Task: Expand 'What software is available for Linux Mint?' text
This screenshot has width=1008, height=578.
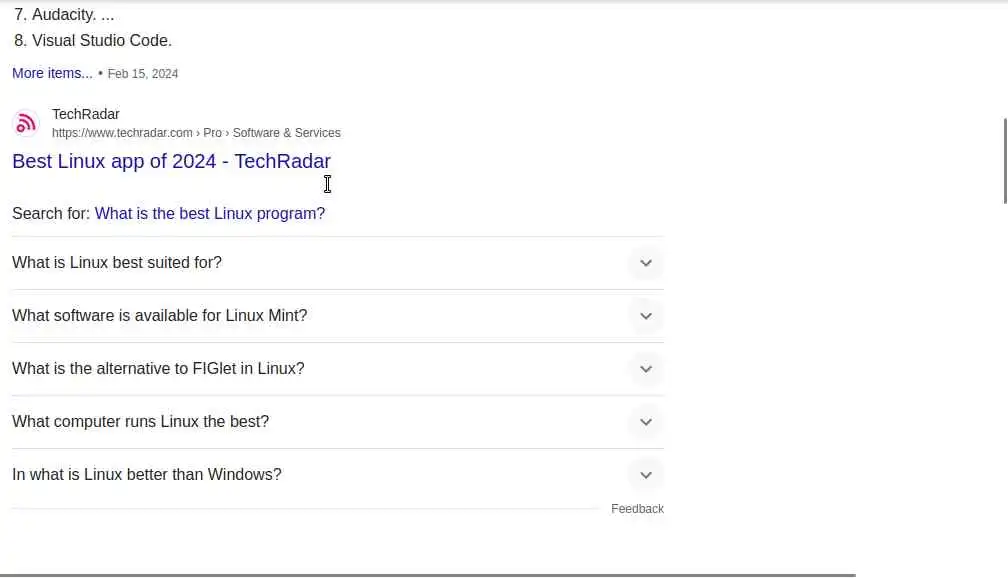Action: tap(160, 316)
